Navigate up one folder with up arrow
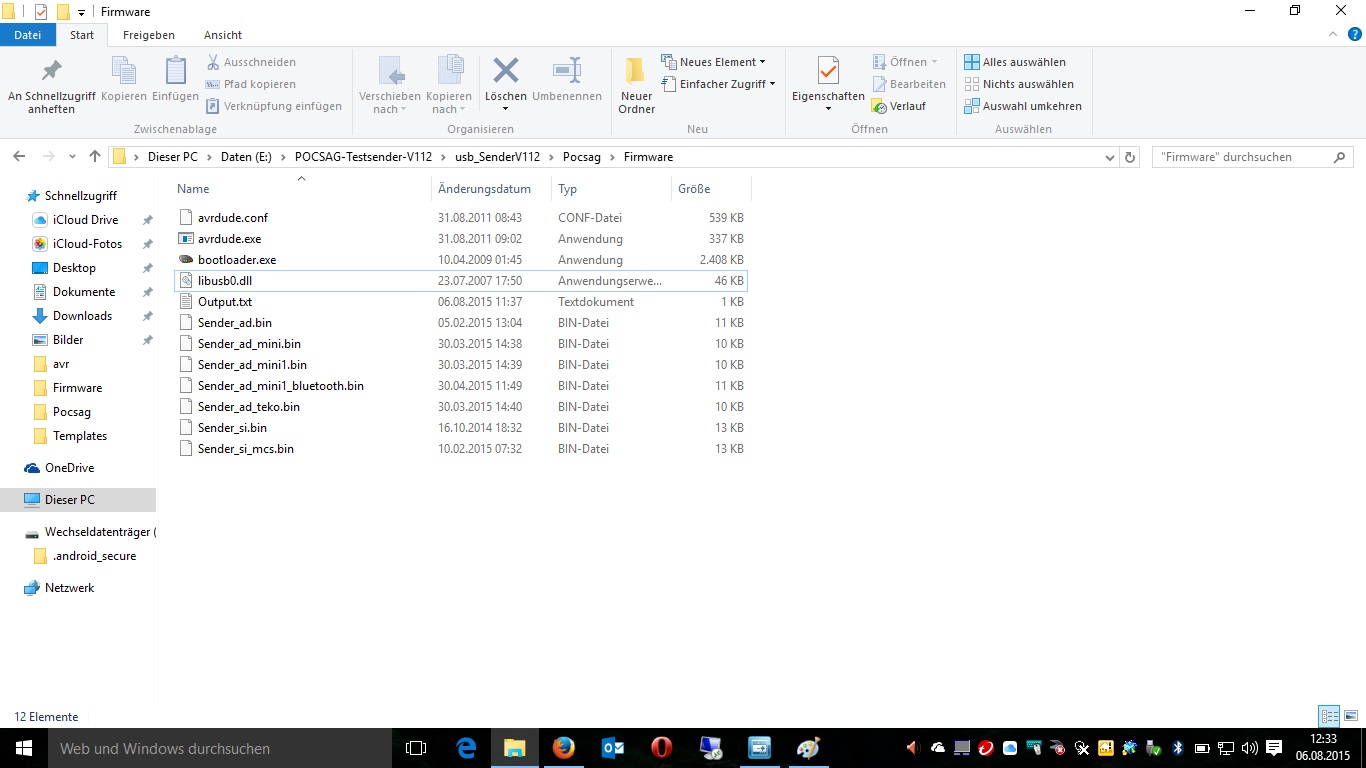Image resolution: width=1366 pixels, height=768 pixels. [95, 157]
